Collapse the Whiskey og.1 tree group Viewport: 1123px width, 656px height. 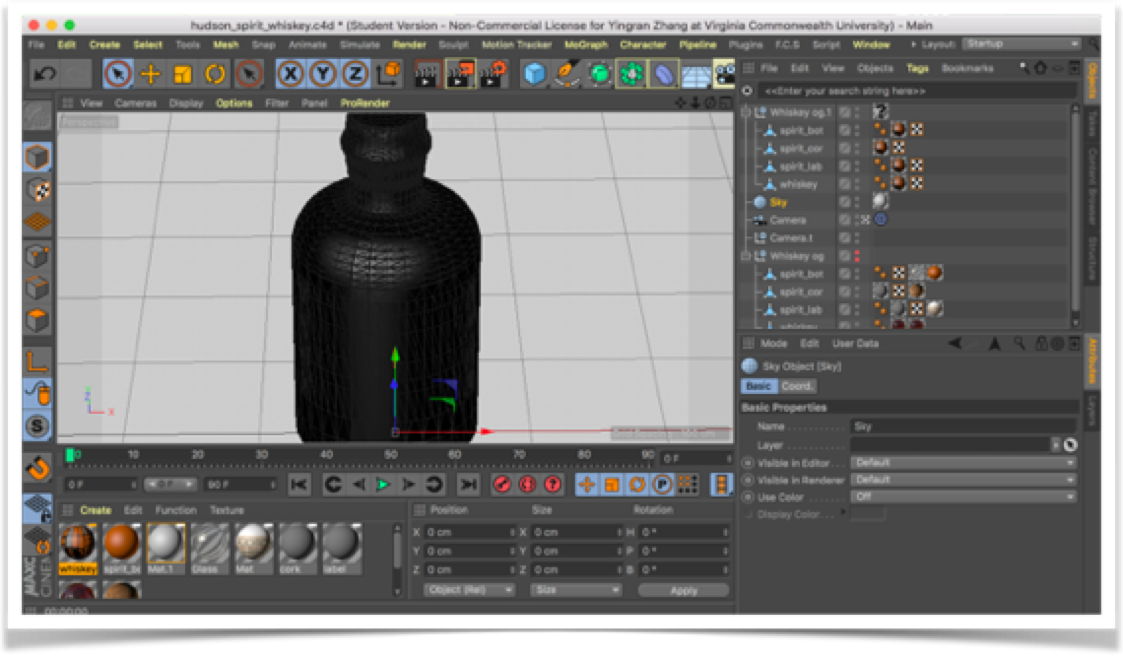tap(746, 112)
